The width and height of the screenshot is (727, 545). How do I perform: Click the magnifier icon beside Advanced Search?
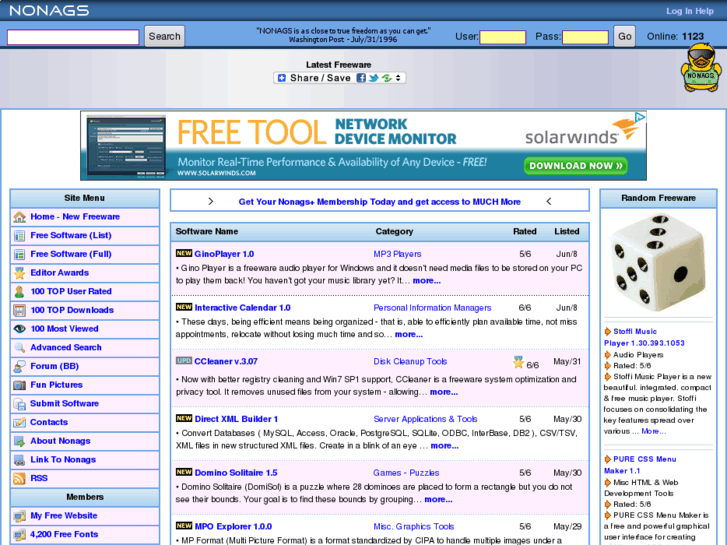(19, 347)
